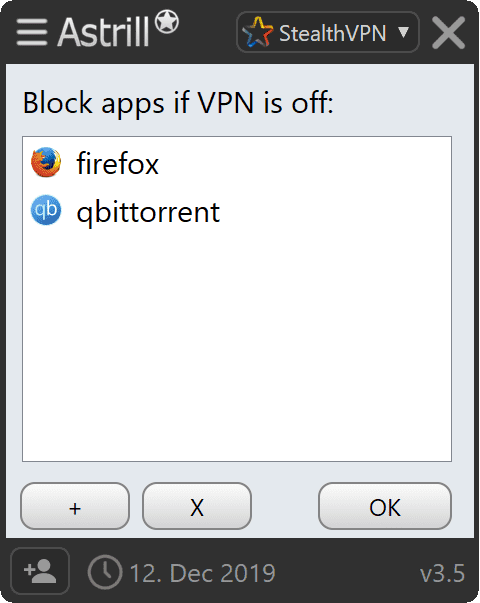Click the Astrill logo text
Image resolution: width=480 pixels, height=603 pixels.
[103, 32]
